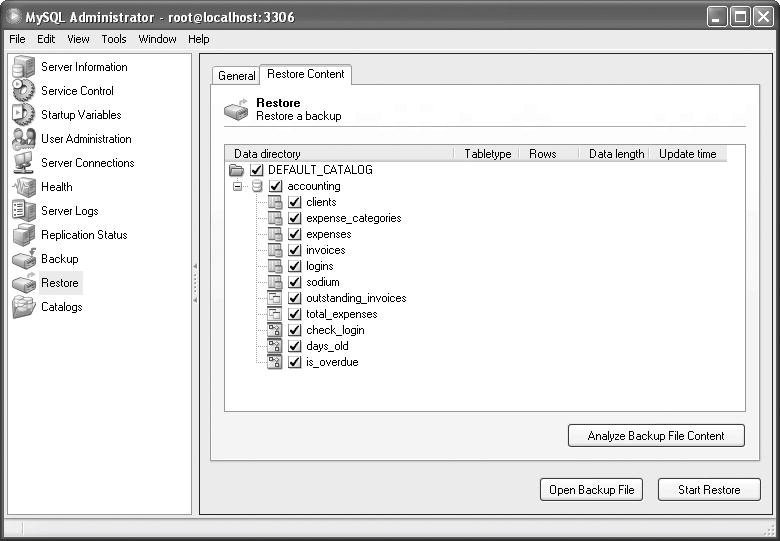Viewport: 780px width, 541px height.
Task: Click the Startup Variables icon
Action: [23, 115]
